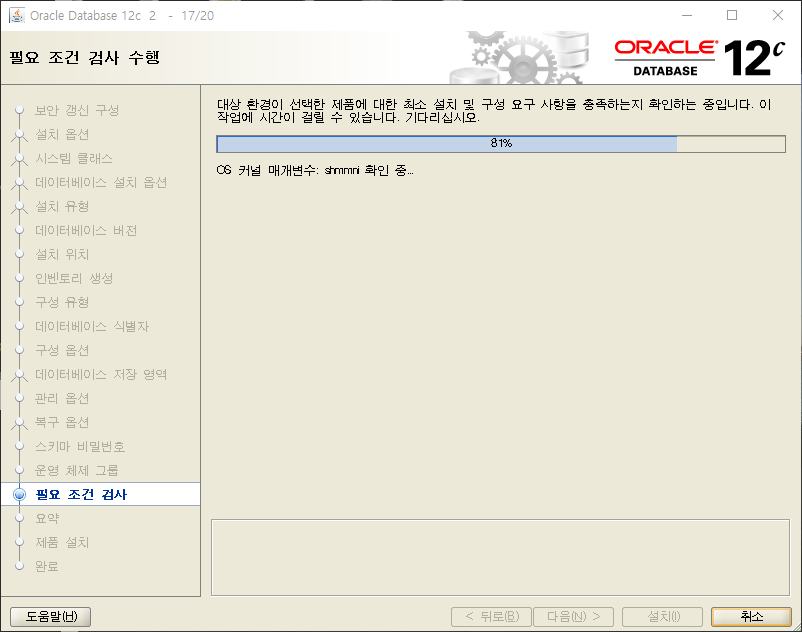Select the 설치 유형 step
802x632 pixels.
click(x=62, y=207)
